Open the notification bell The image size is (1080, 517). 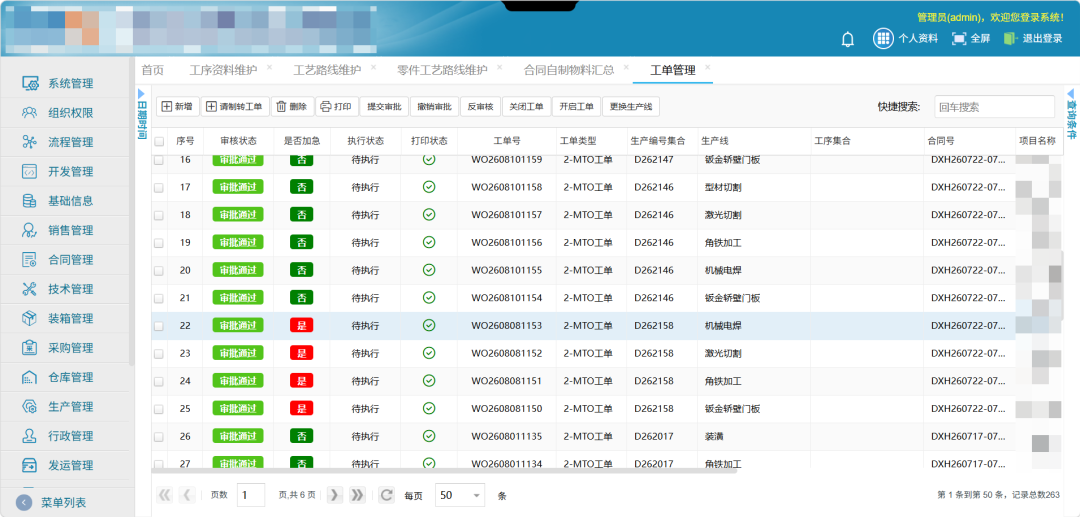pos(848,39)
